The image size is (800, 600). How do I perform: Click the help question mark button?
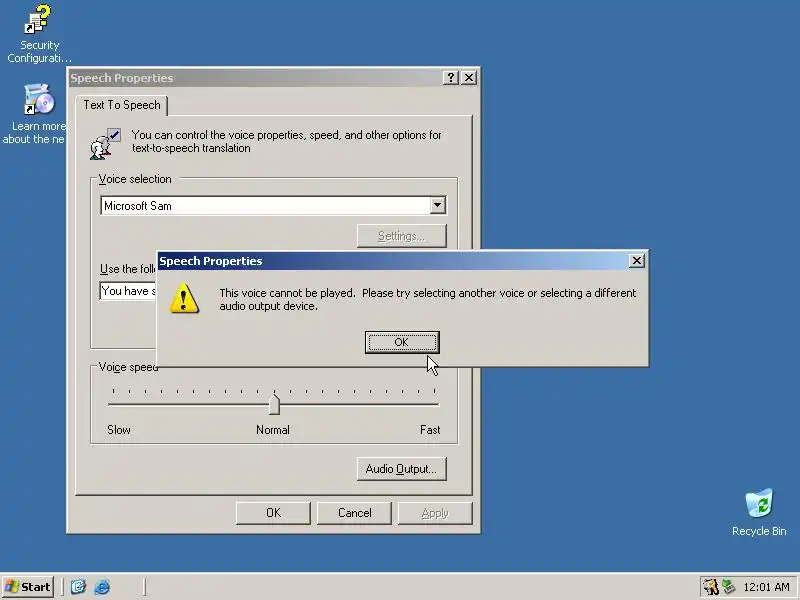coord(450,78)
